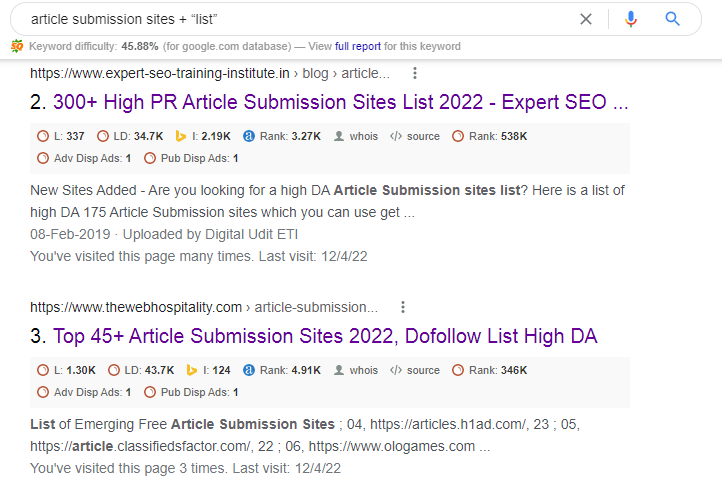Open the three-dot menu for the thewebhospitality result
The height and width of the screenshot is (479, 722).
pyautogui.click(x=403, y=307)
